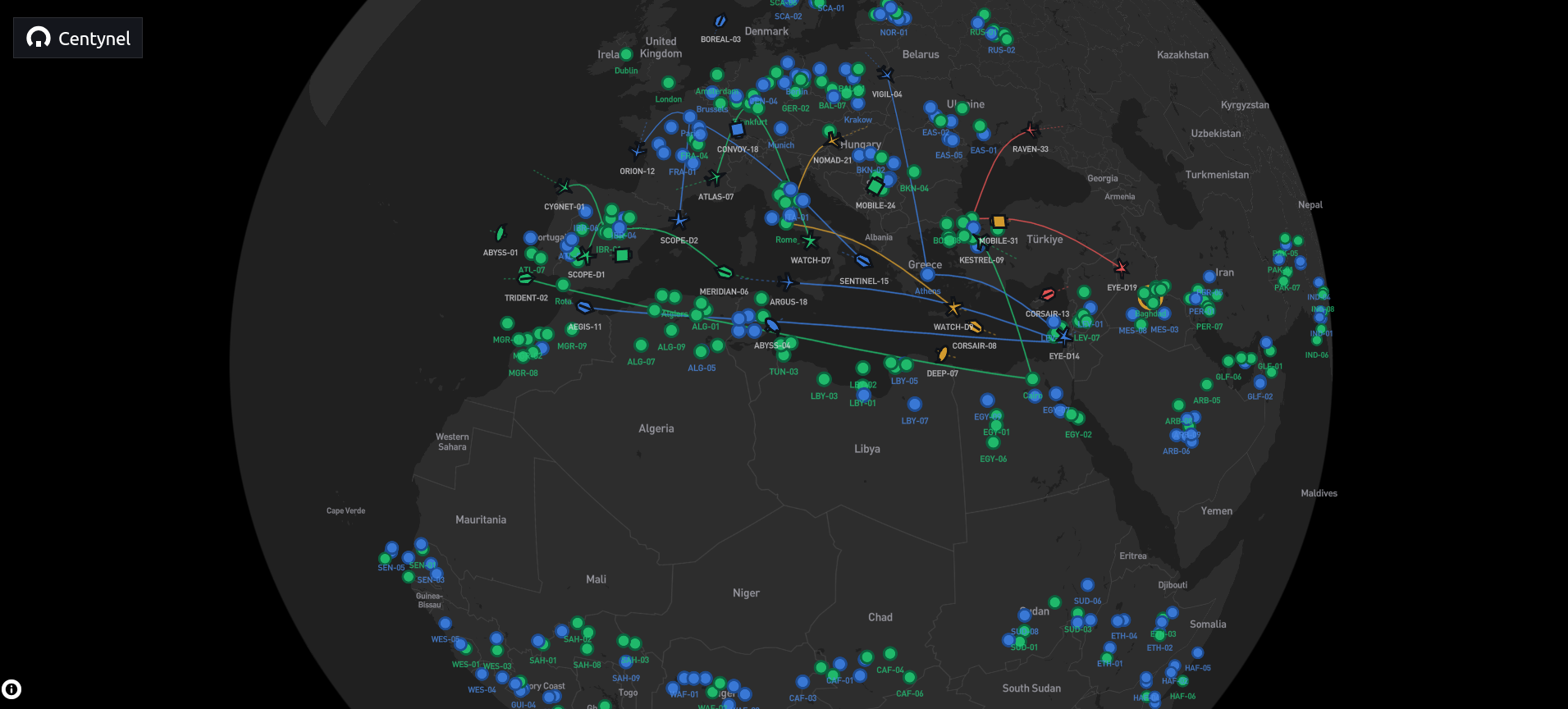Click the PER-07 label

[1209, 327]
